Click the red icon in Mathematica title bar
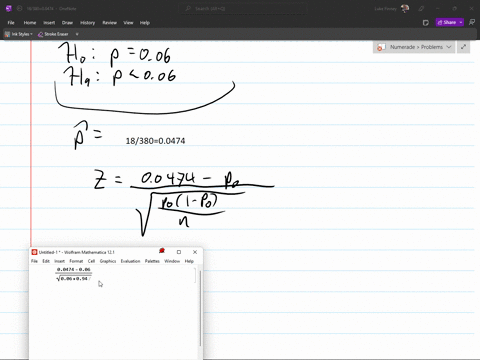Screen dimensions: 480x360 [x=162, y=251]
